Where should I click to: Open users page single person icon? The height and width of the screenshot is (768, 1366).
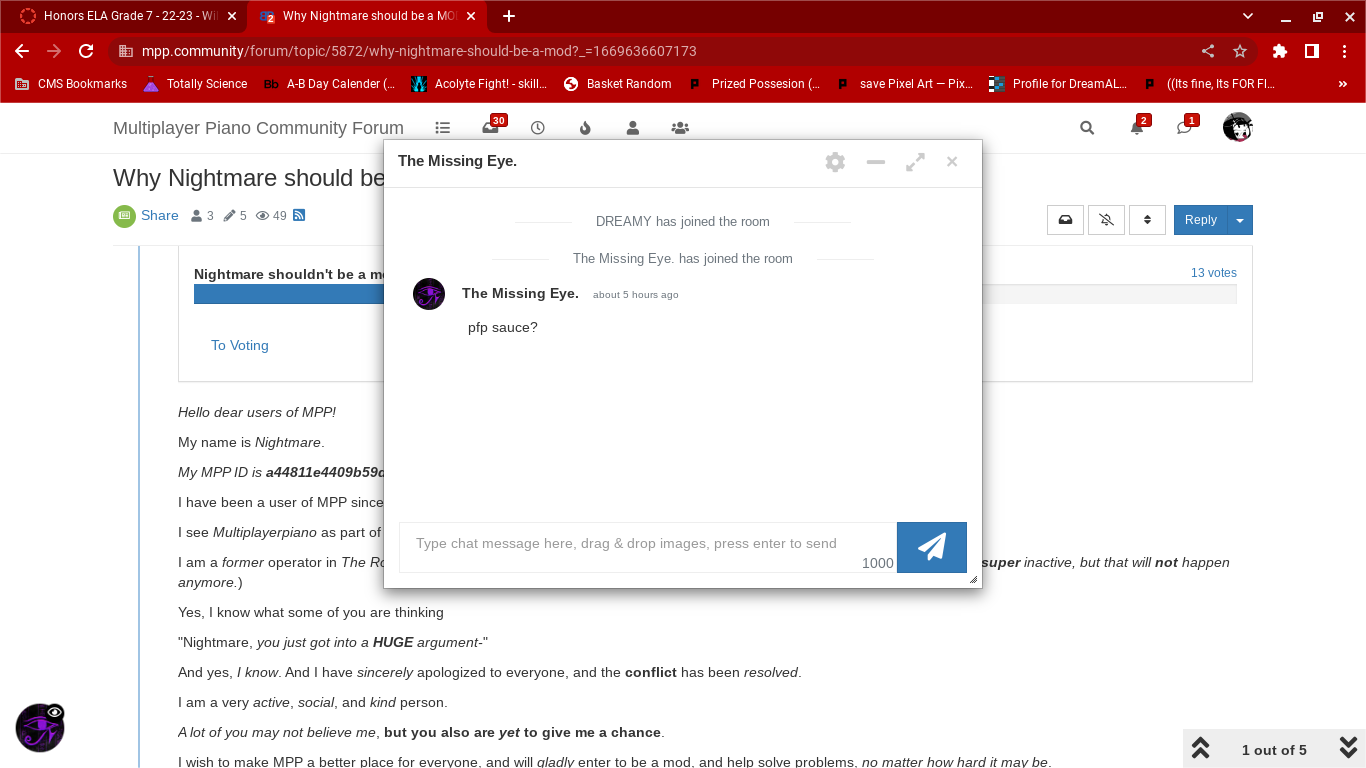(633, 128)
